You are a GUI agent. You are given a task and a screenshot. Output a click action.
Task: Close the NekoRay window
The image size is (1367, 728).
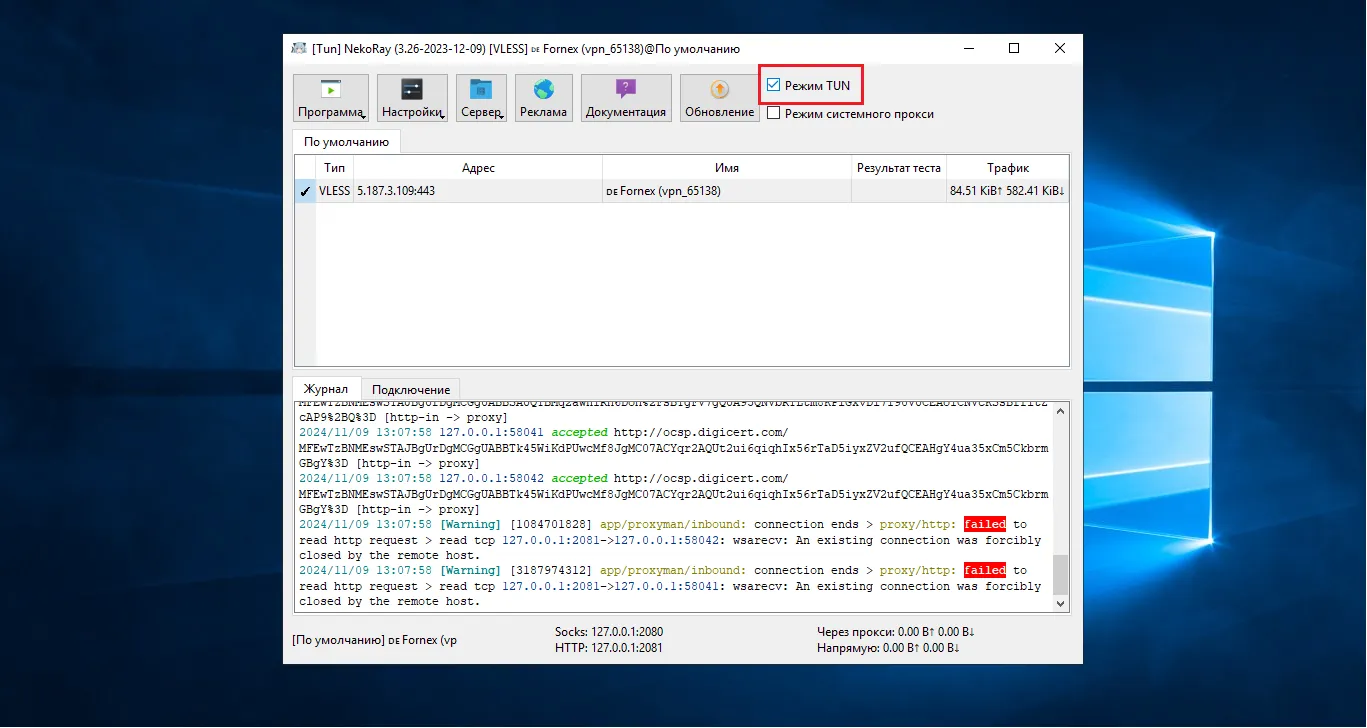click(1060, 48)
